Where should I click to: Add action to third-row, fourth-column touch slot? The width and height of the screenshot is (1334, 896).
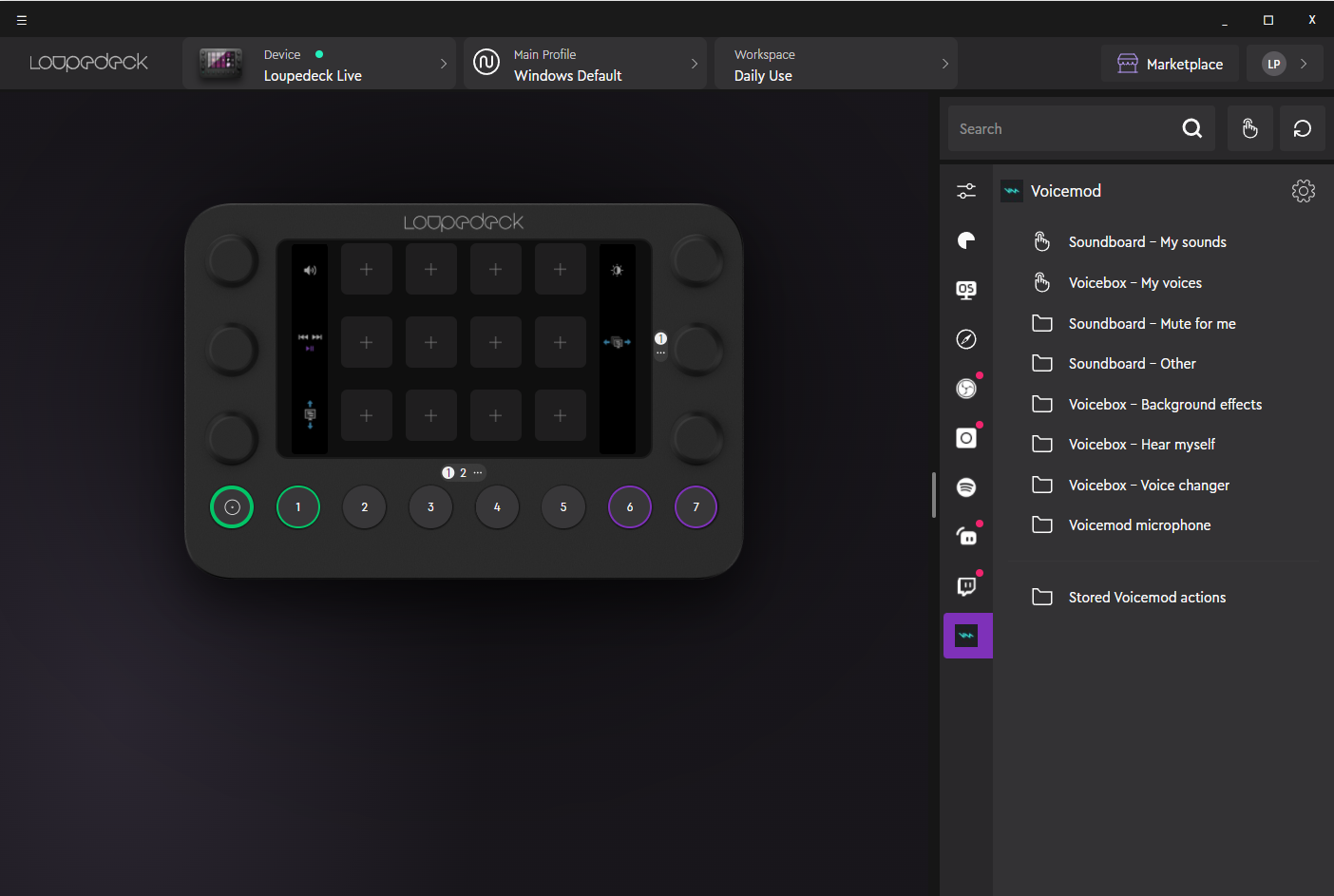[x=561, y=415]
